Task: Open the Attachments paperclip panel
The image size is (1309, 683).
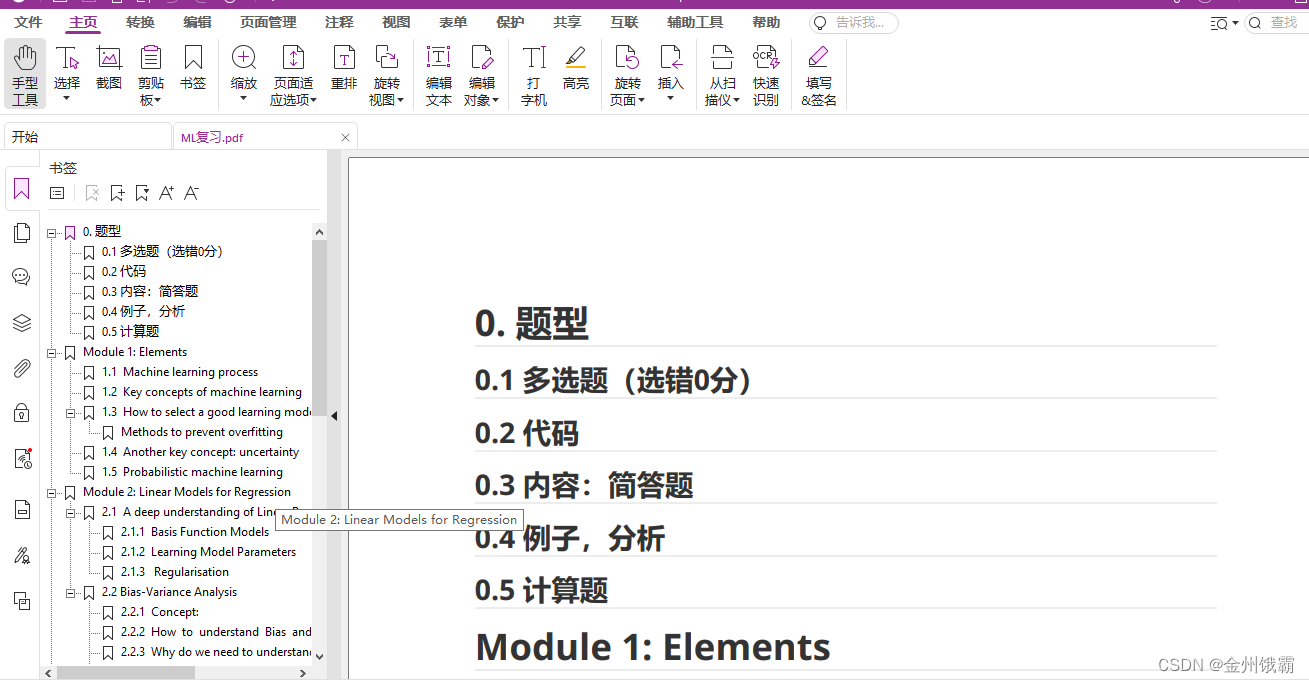Action: click(21, 368)
